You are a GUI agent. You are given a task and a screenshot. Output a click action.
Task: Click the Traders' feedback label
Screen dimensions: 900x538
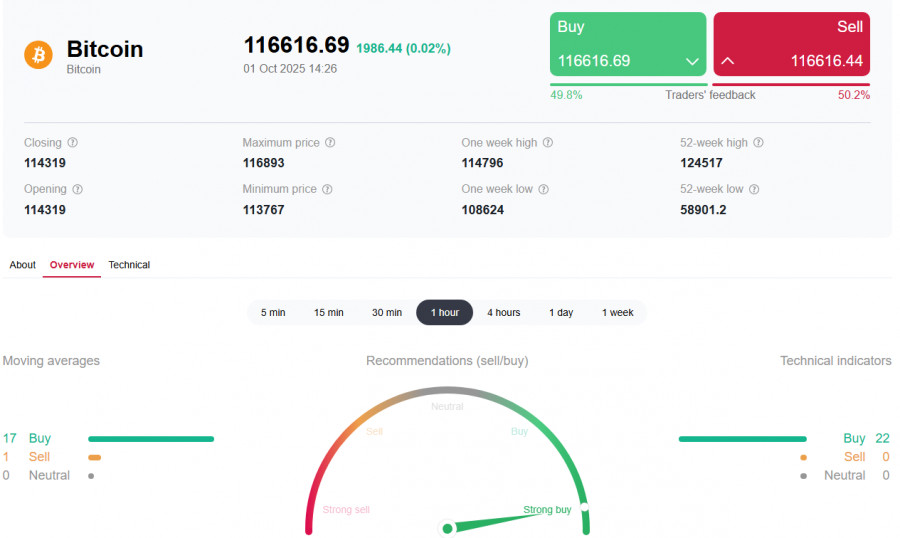click(710, 95)
